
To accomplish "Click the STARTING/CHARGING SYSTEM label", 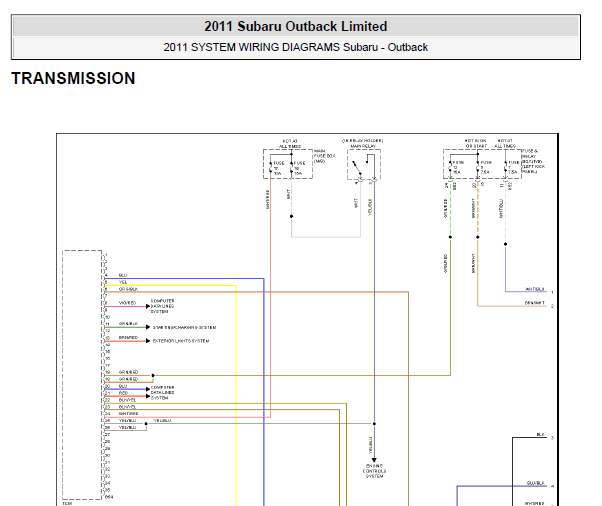I will pos(184,327).
